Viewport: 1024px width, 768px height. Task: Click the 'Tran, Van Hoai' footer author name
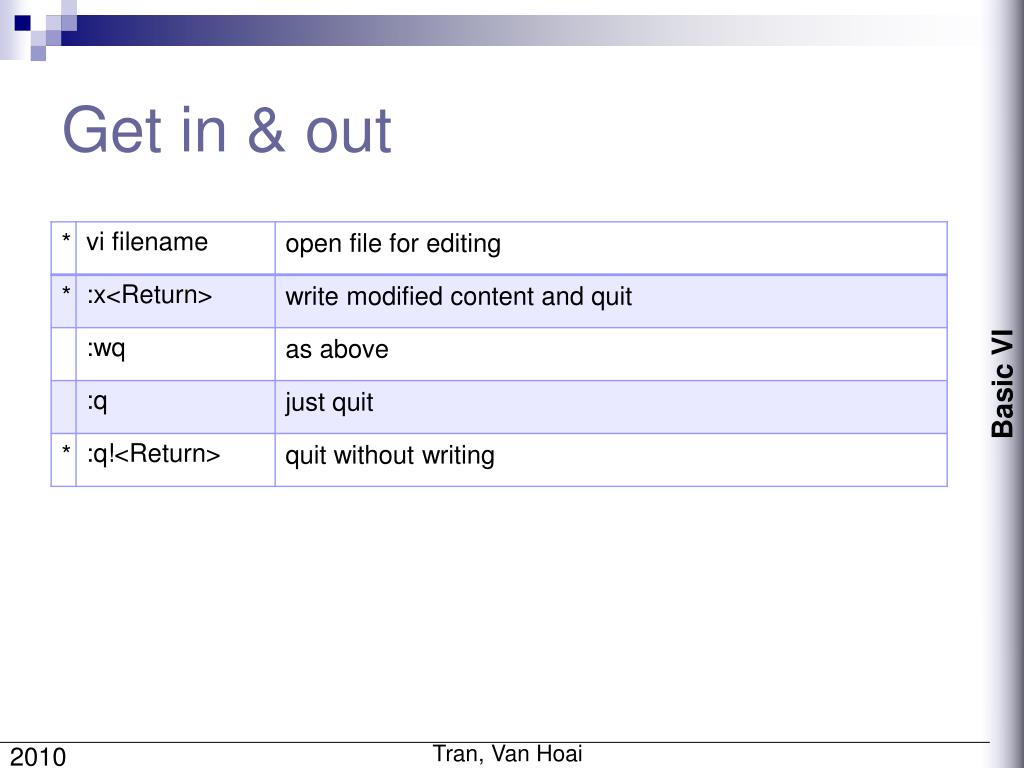coord(507,753)
